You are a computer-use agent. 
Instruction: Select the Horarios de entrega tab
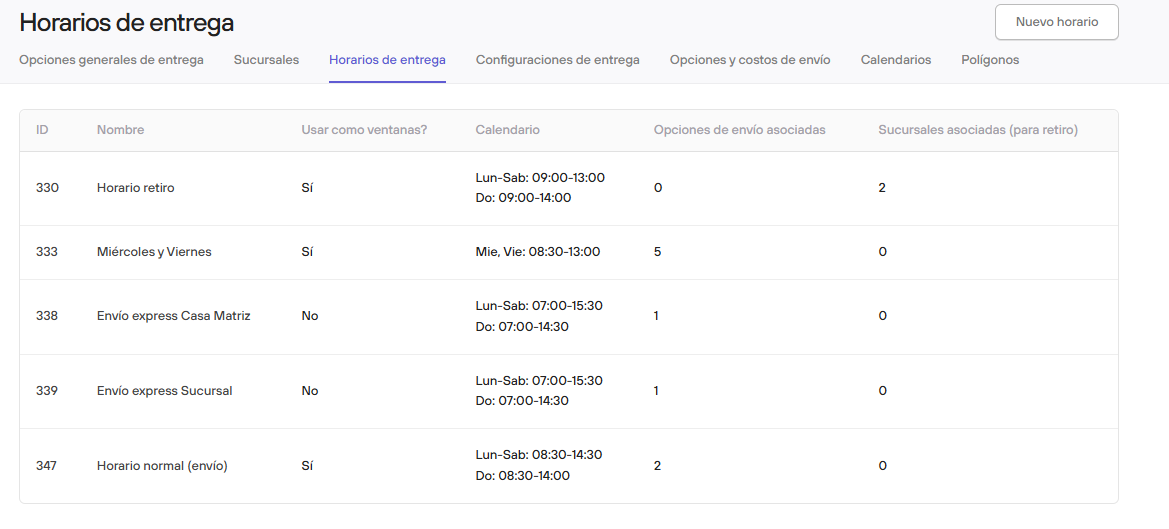pyautogui.click(x=388, y=60)
